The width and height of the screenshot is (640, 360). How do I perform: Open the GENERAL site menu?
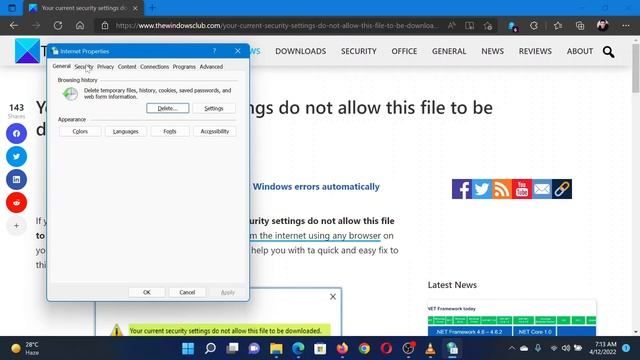(449, 51)
